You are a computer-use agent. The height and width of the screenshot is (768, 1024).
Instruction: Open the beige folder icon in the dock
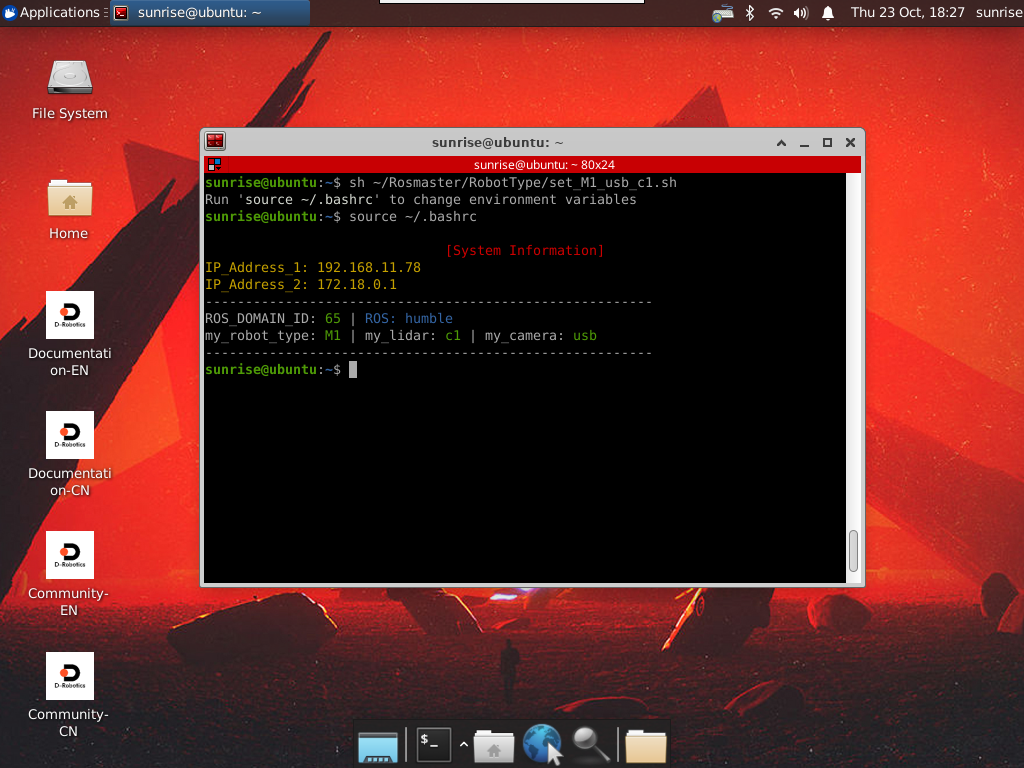pos(646,745)
